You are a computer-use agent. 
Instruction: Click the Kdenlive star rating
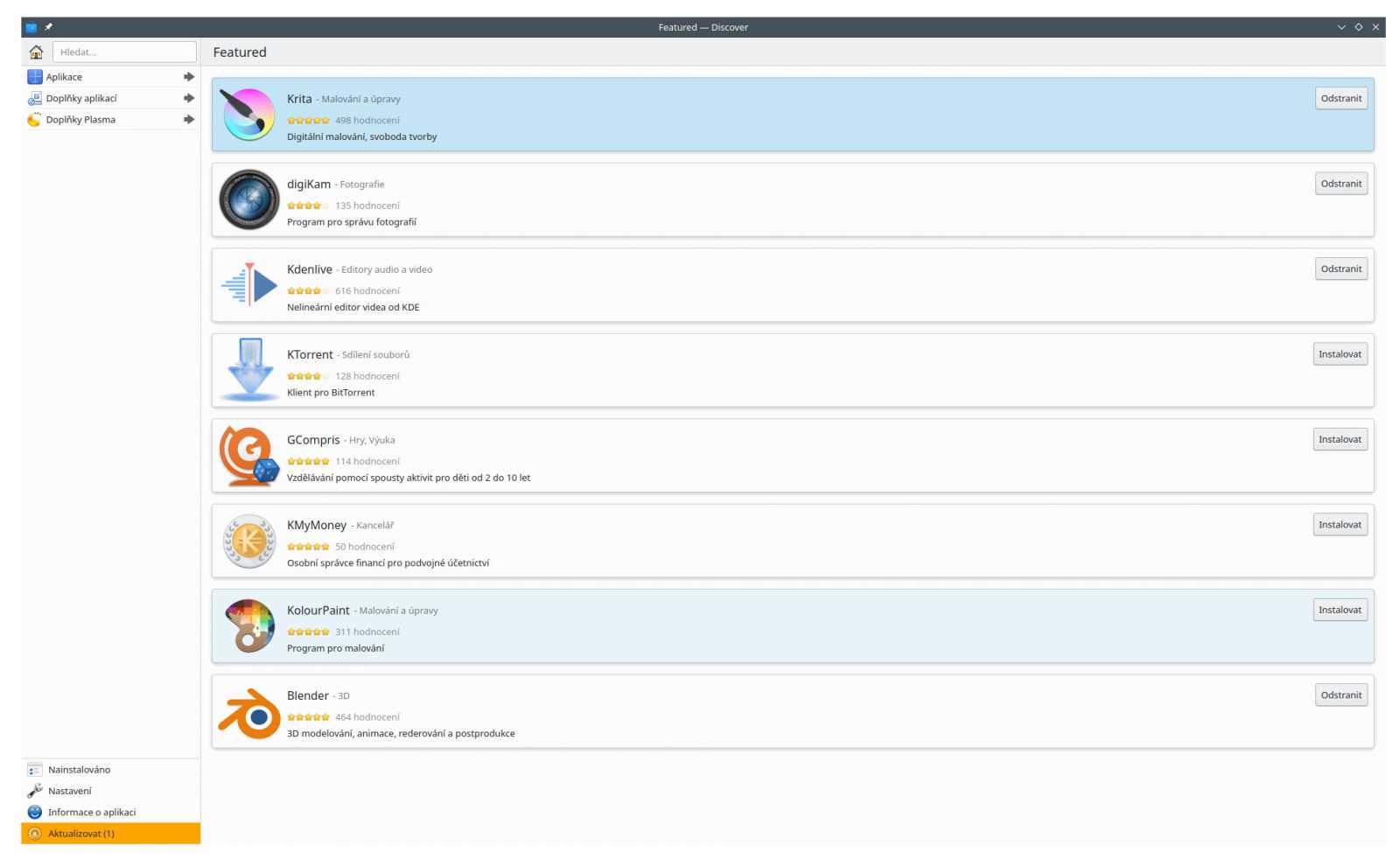pyautogui.click(x=308, y=291)
